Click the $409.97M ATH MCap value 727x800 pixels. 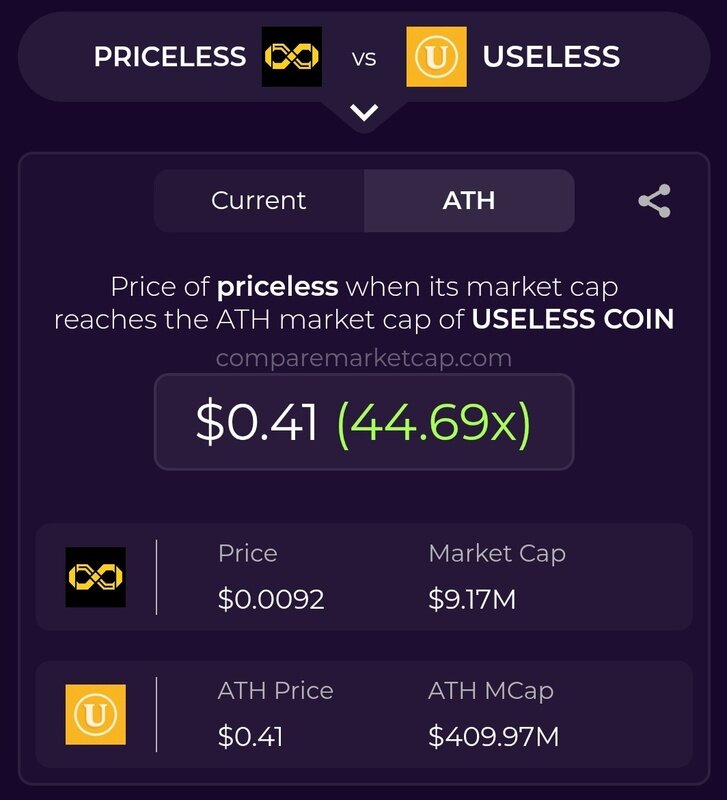point(493,736)
